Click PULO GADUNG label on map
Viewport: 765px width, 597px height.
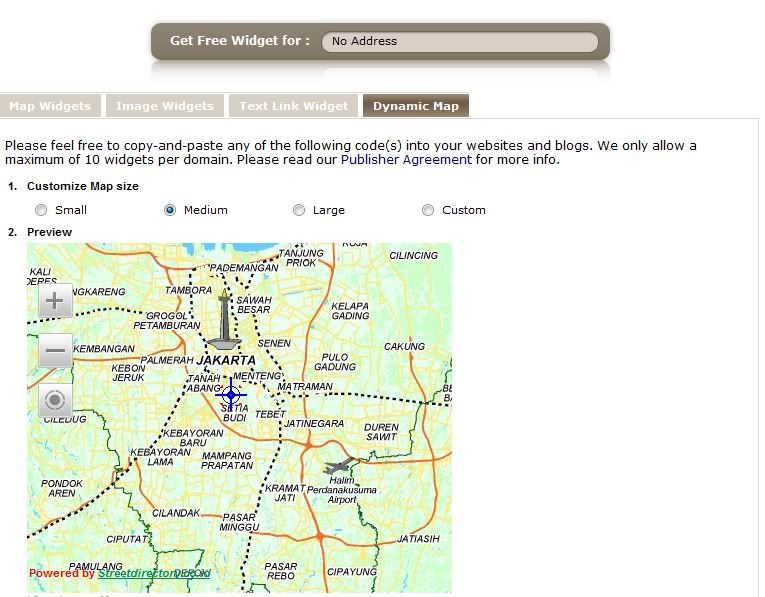click(x=335, y=362)
